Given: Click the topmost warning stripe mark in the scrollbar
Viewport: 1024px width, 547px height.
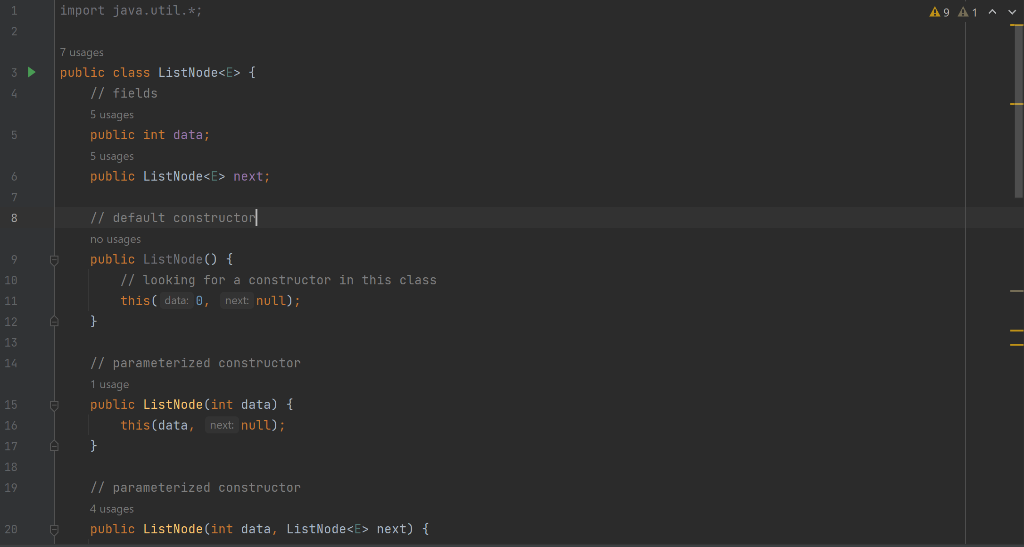Looking at the screenshot, I should 1017,25.
